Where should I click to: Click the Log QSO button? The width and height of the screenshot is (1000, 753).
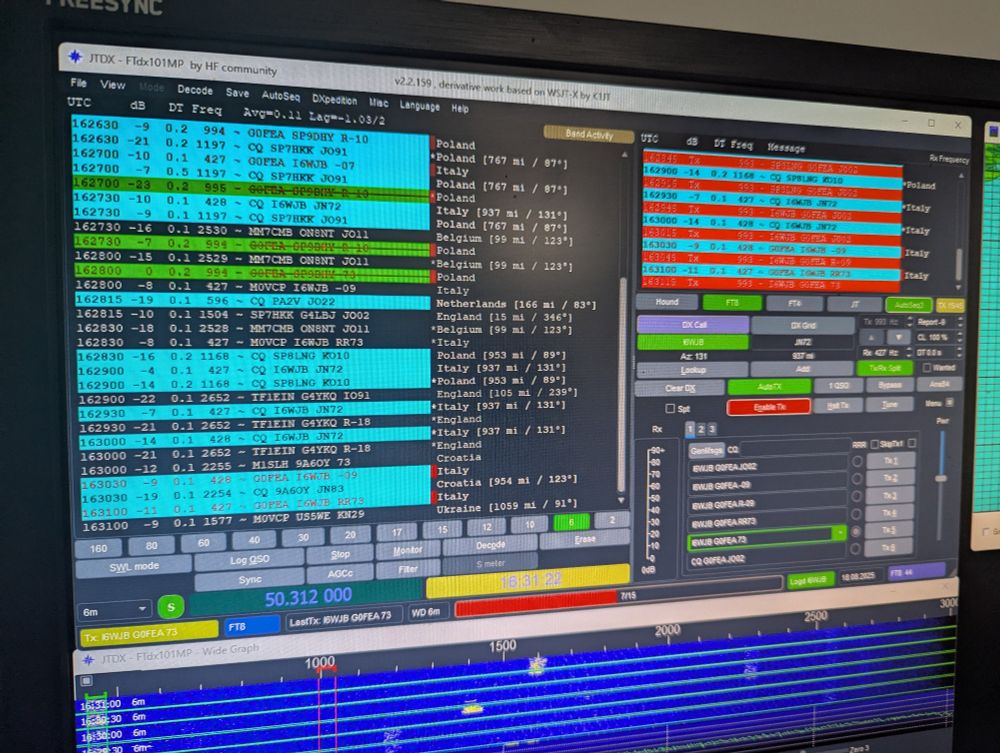pos(249,560)
